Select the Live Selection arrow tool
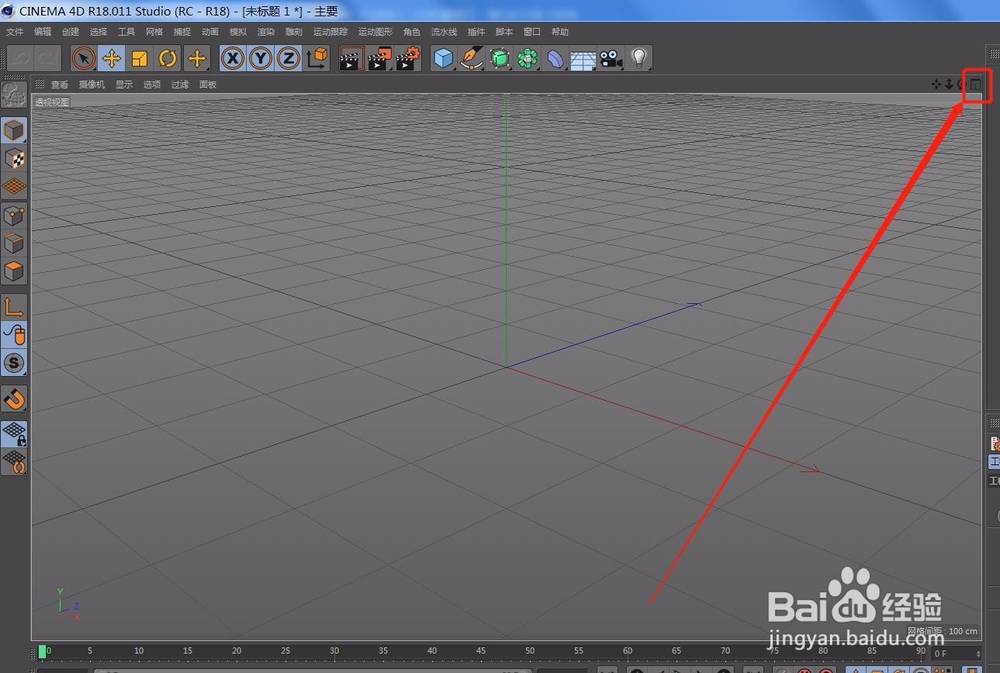 (x=83, y=59)
